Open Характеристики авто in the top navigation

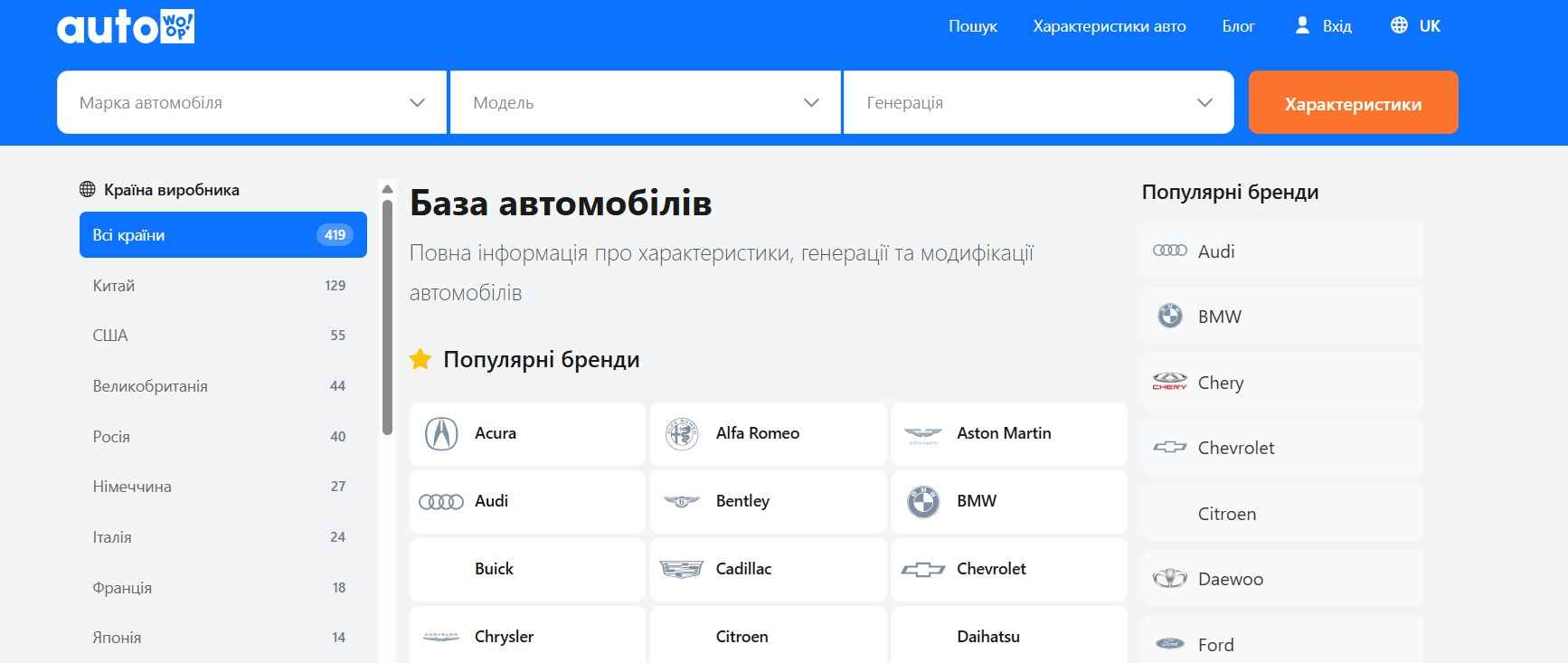coord(1110,26)
